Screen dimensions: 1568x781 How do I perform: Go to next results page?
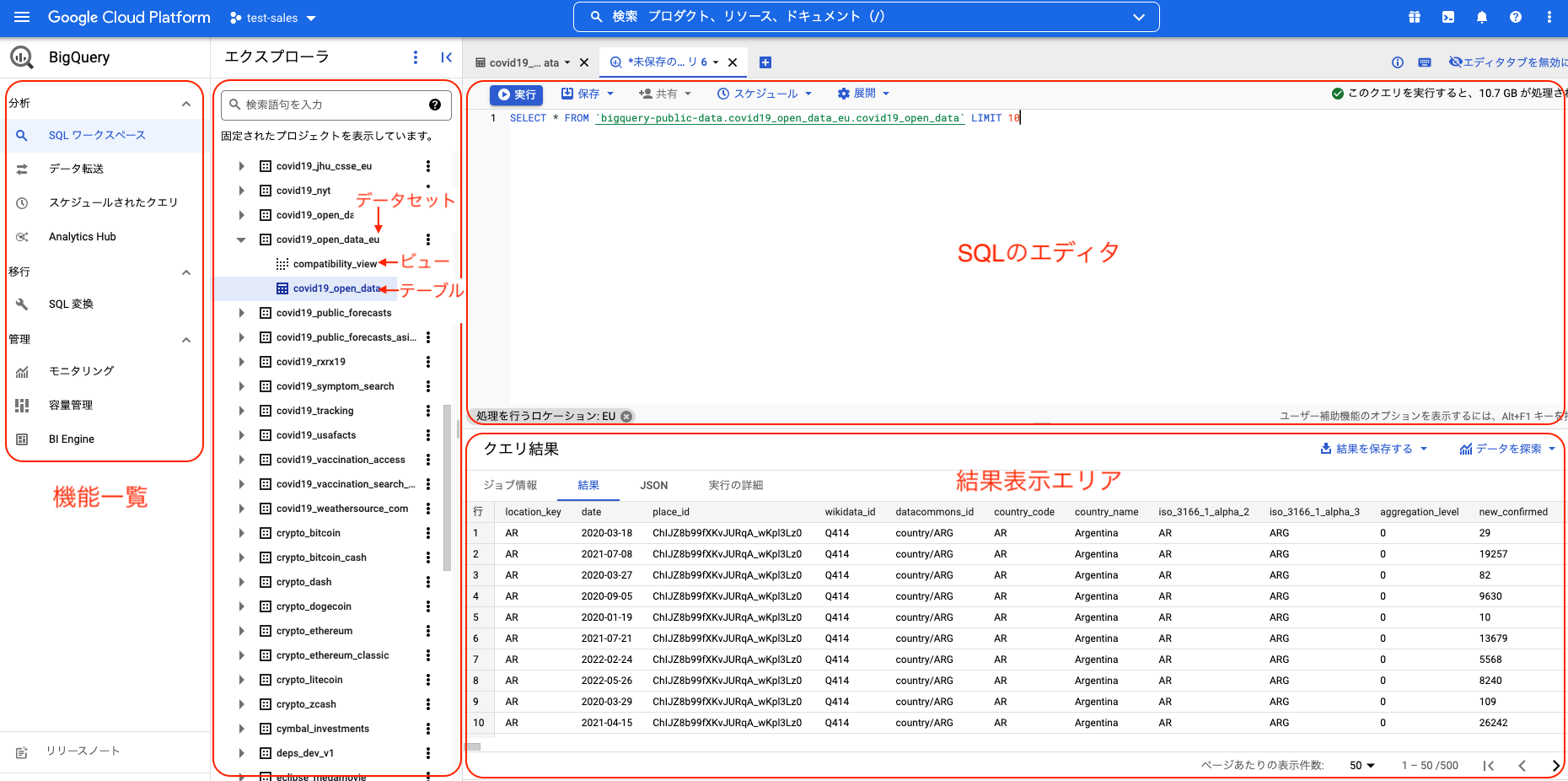[x=1555, y=766]
